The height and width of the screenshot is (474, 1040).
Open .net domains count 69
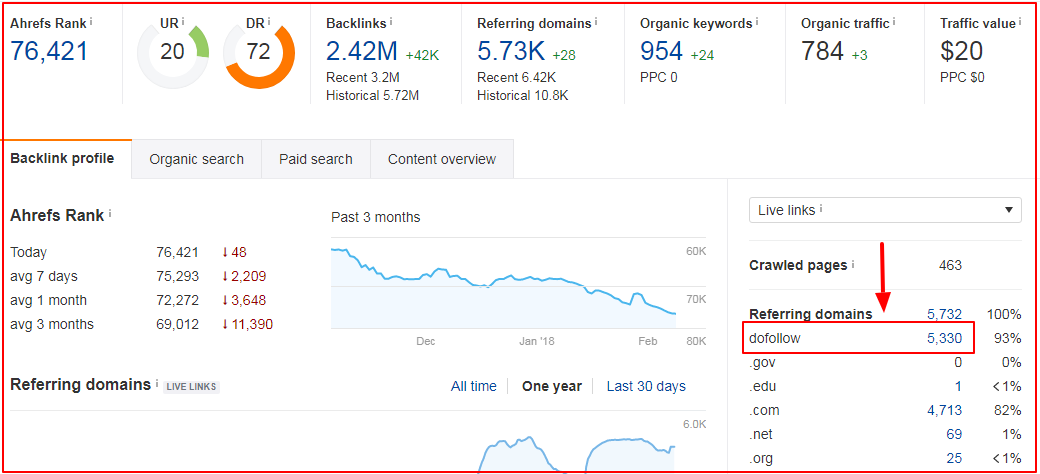[954, 434]
